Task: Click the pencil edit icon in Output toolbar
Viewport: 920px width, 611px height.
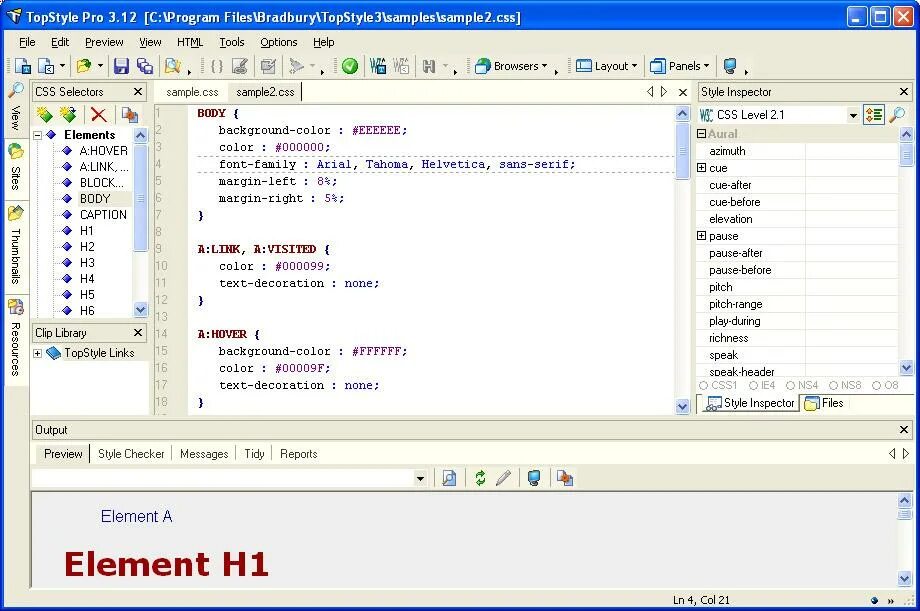Action: pos(503,478)
